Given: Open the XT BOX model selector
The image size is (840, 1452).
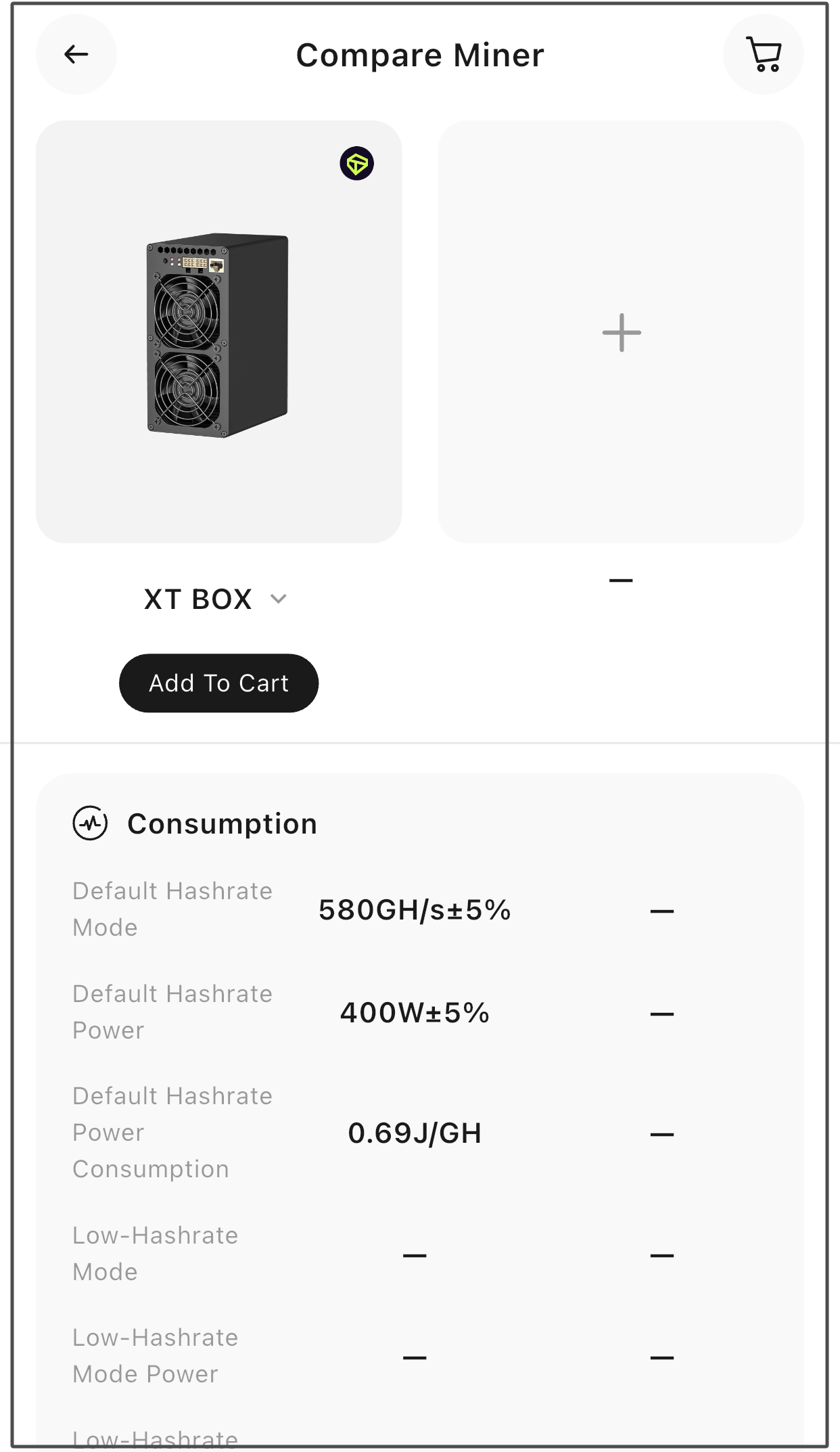Looking at the screenshot, I should click(x=198, y=599).
